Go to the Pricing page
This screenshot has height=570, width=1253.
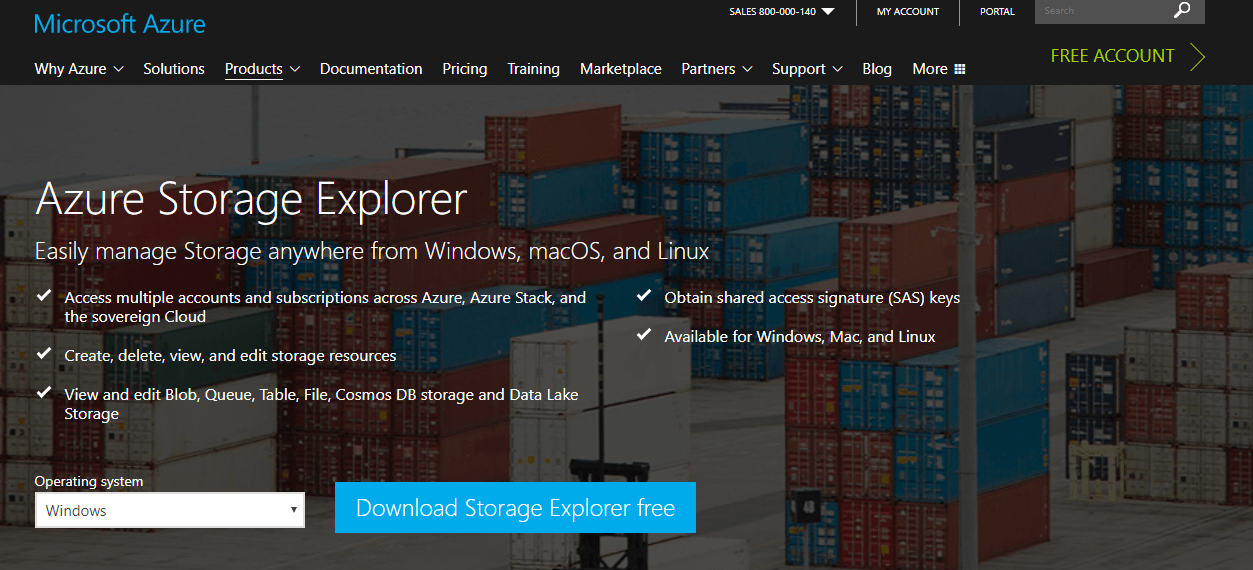465,69
